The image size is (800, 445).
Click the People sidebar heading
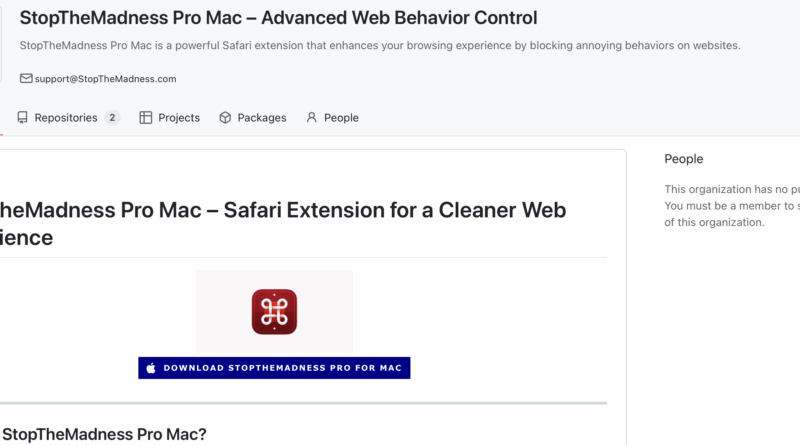[684, 159]
